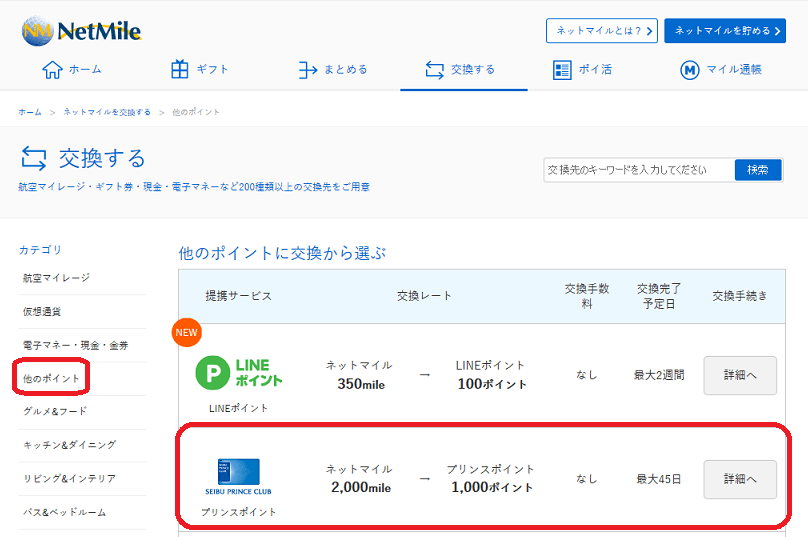Click the 350mile exchange rate text
The height and width of the screenshot is (537, 808).
click(x=361, y=384)
